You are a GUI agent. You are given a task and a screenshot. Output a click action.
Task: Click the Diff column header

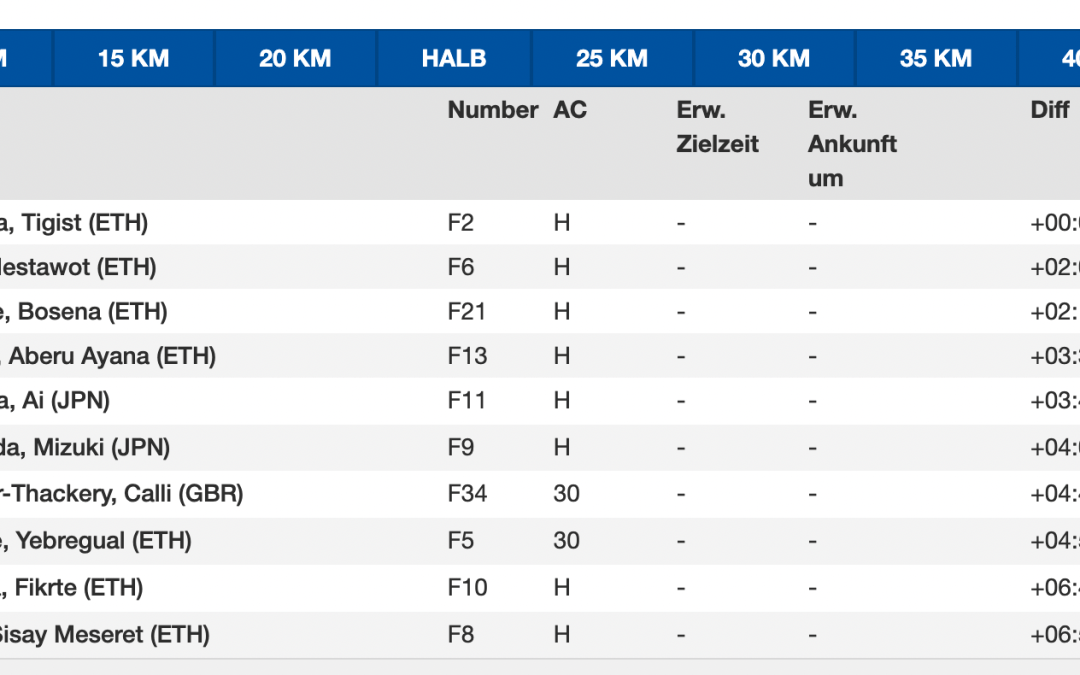pos(1050,110)
